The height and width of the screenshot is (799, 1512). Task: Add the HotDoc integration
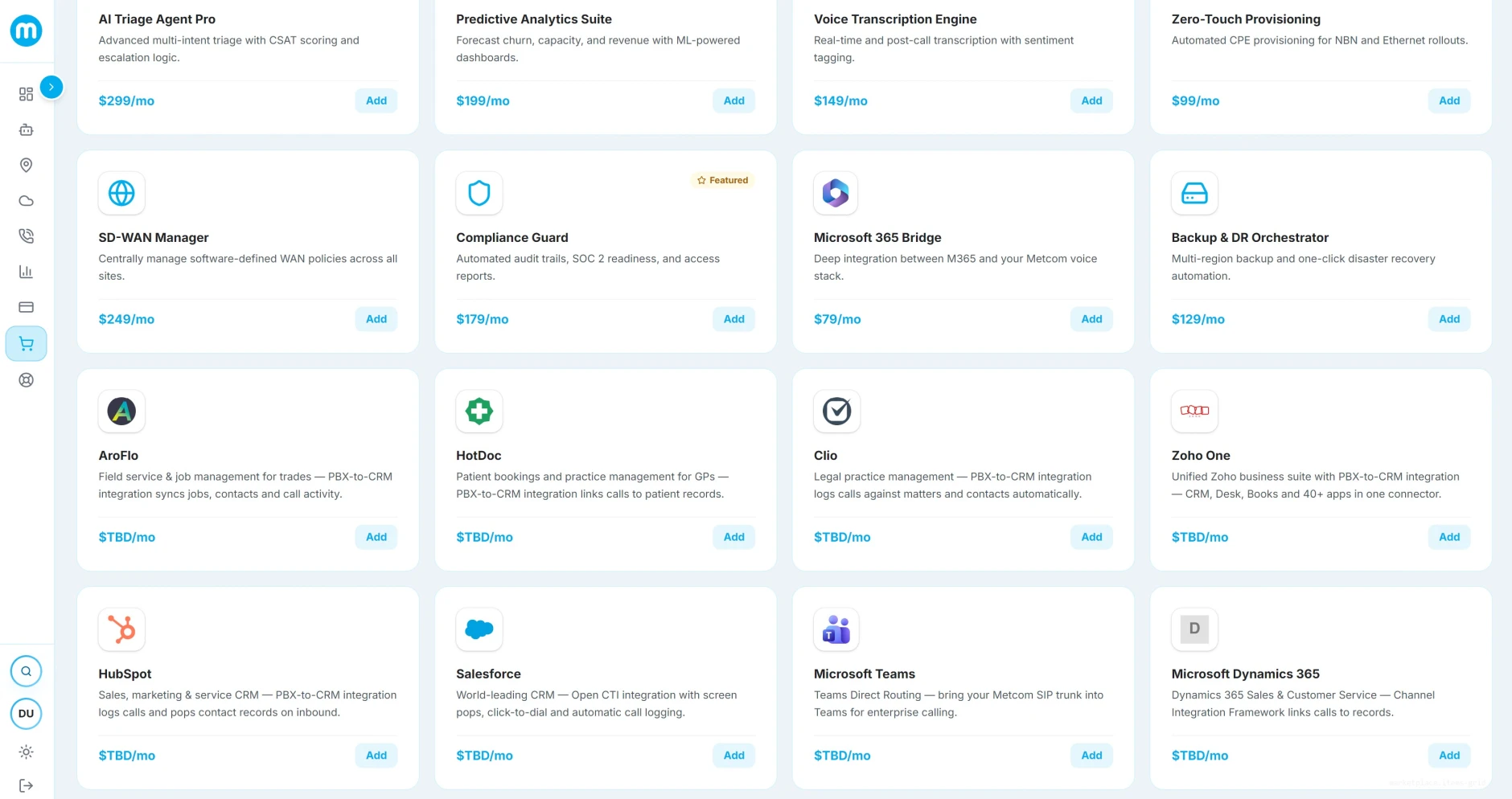[733, 537]
